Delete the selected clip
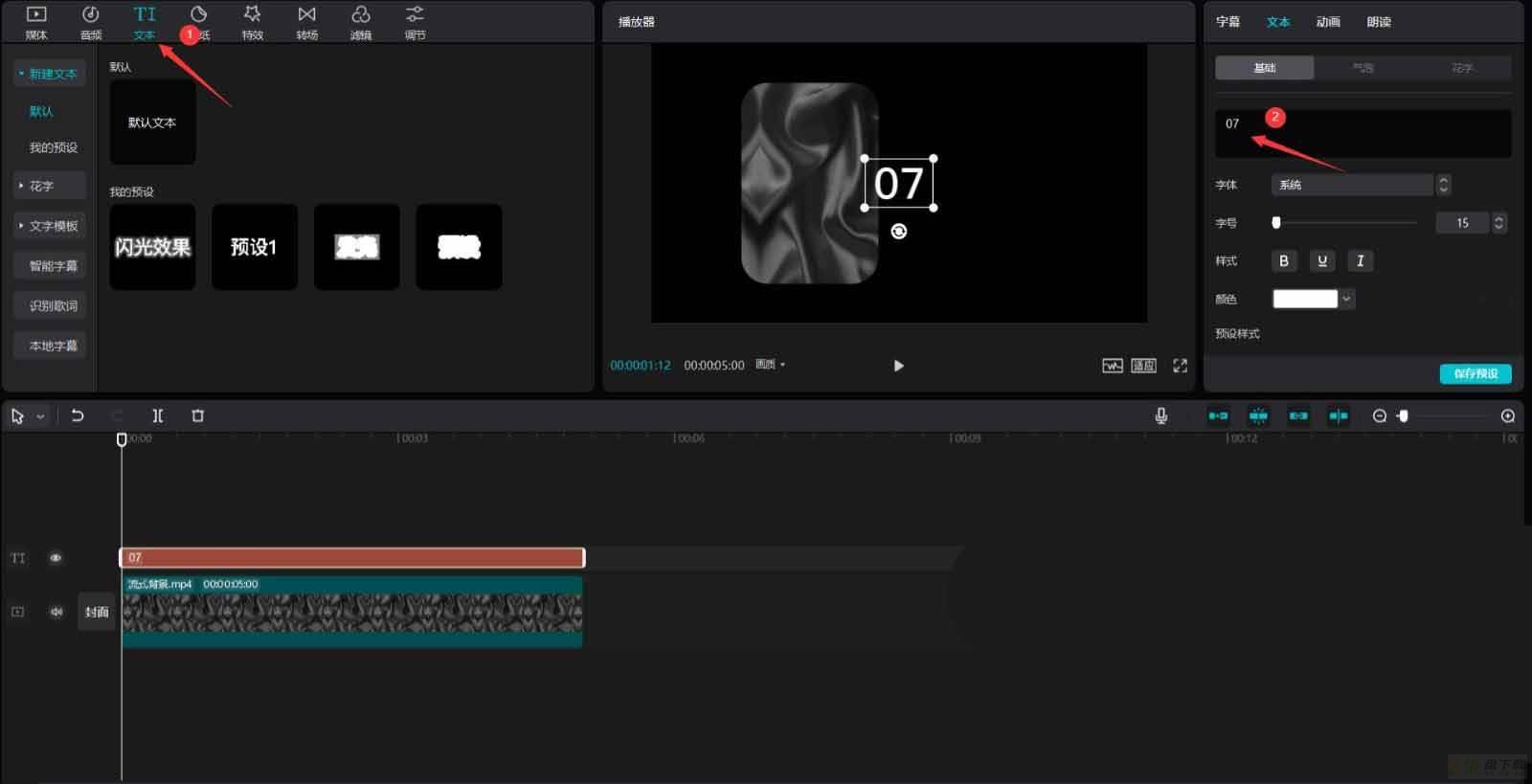Viewport: 1532px width, 784px height. [x=198, y=415]
